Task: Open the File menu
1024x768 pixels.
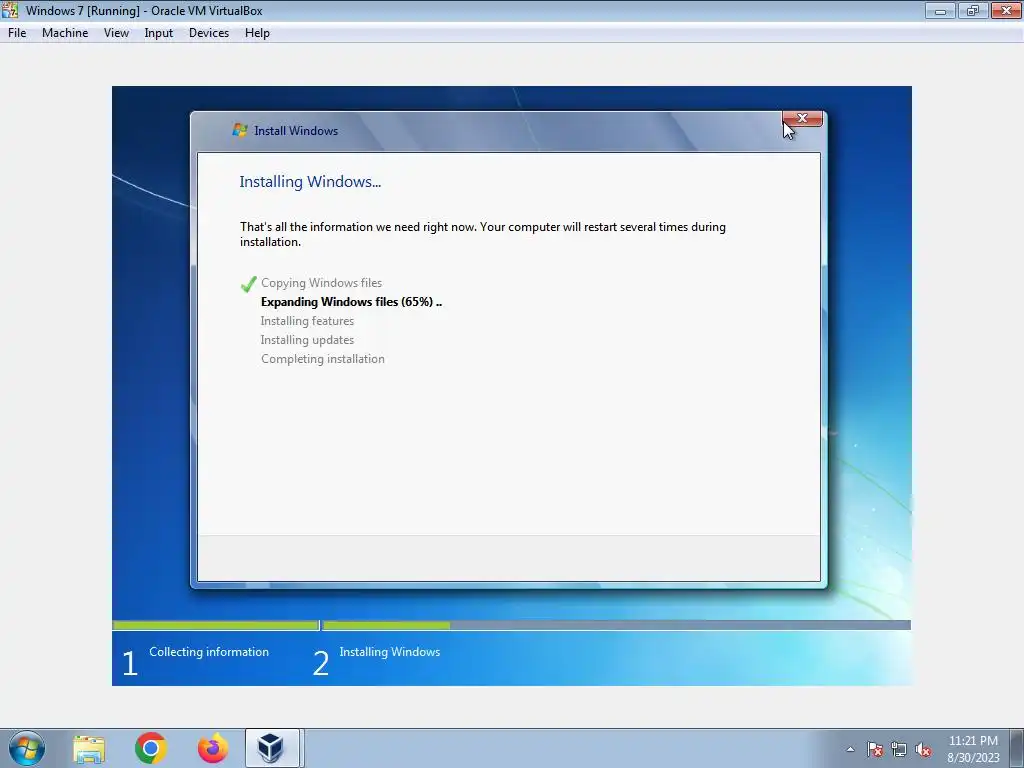Action: pos(17,33)
